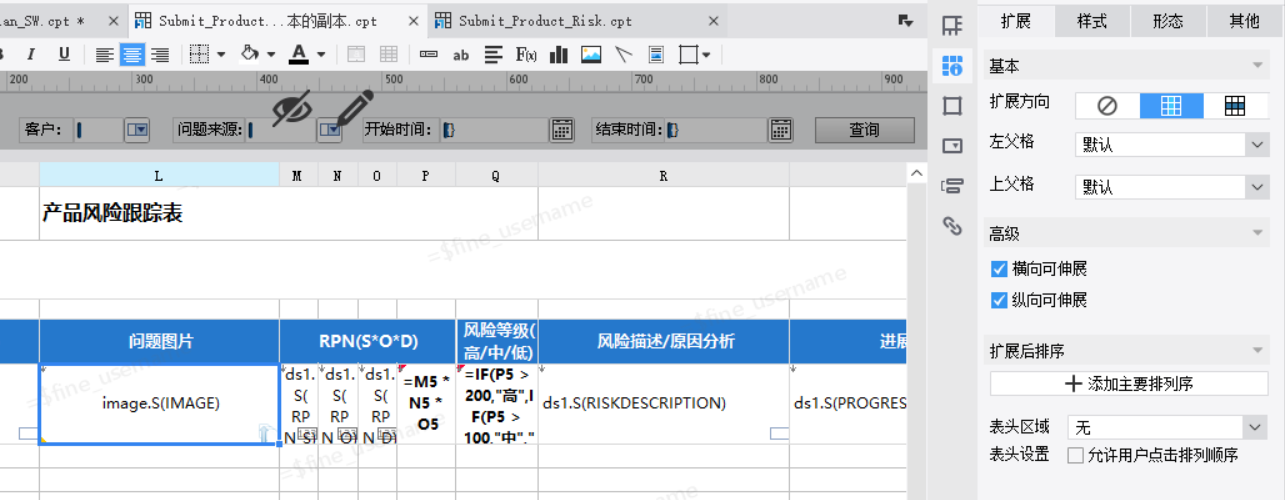Insert a sub-report element

(x=656, y=55)
